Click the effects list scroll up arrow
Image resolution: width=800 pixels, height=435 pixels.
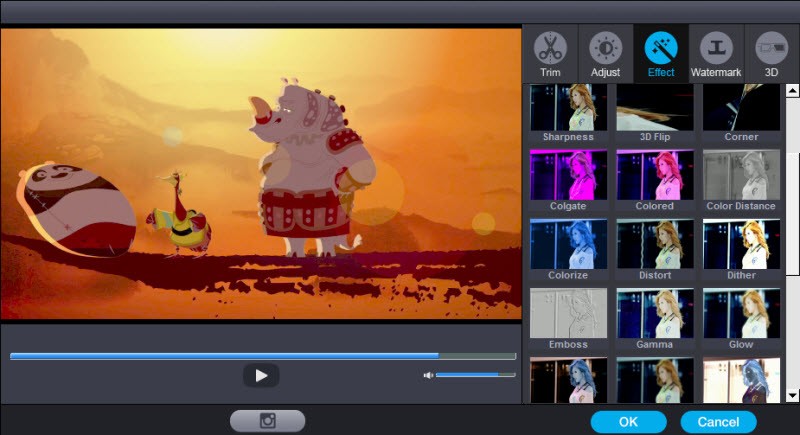coord(792,91)
